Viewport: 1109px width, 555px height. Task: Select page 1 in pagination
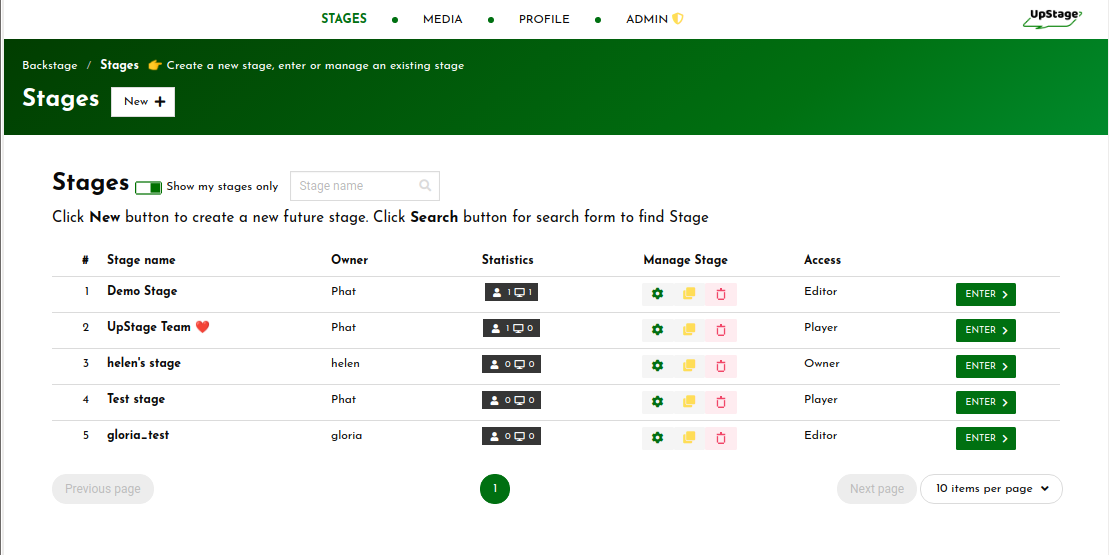(495, 489)
